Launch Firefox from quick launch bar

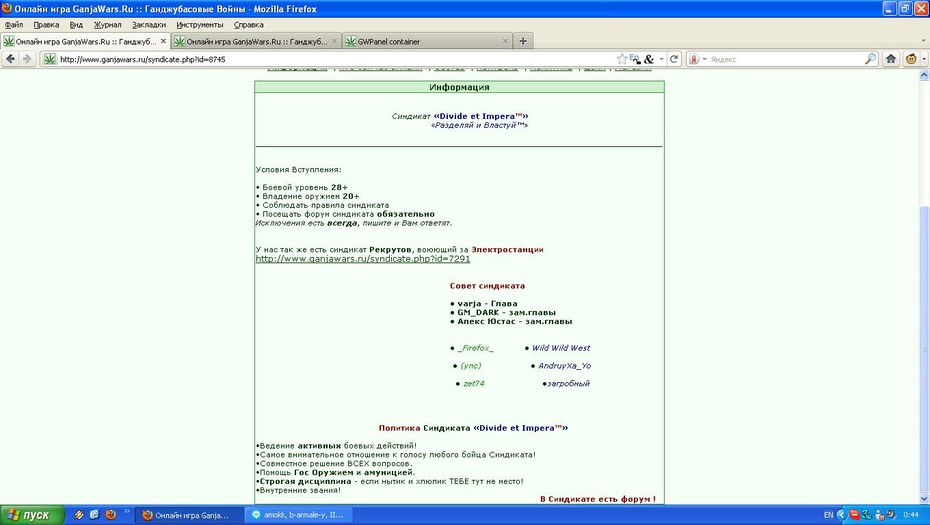(110, 515)
